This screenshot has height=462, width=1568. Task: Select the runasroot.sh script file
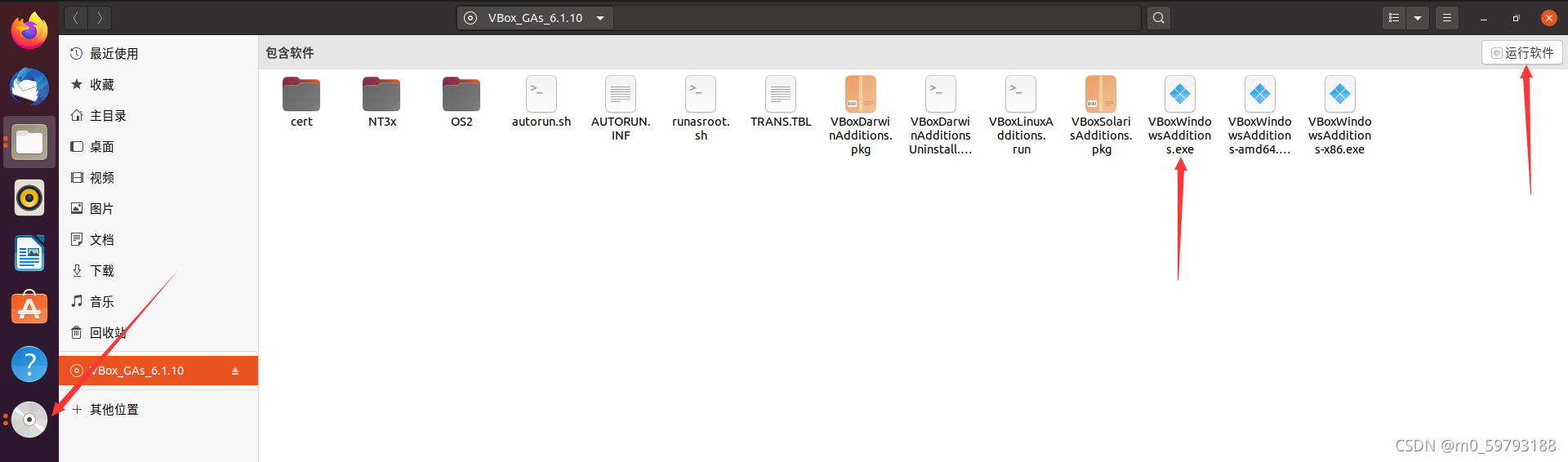[701, 109]
